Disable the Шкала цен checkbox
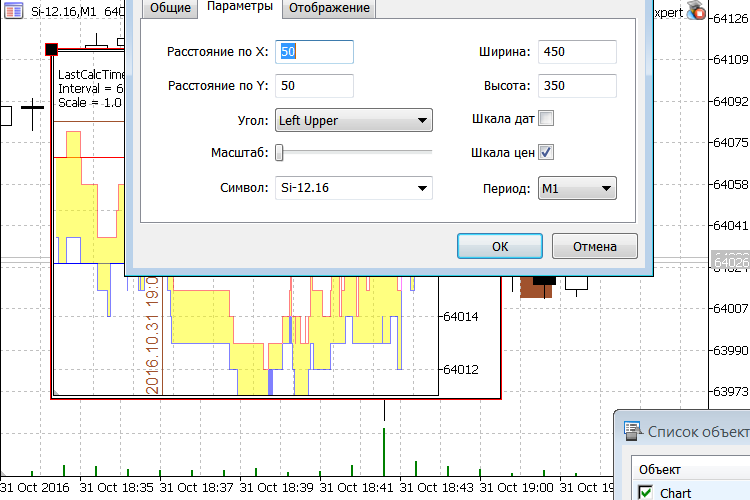Viewport: 750px width, 500px height. tap(546, 152)
